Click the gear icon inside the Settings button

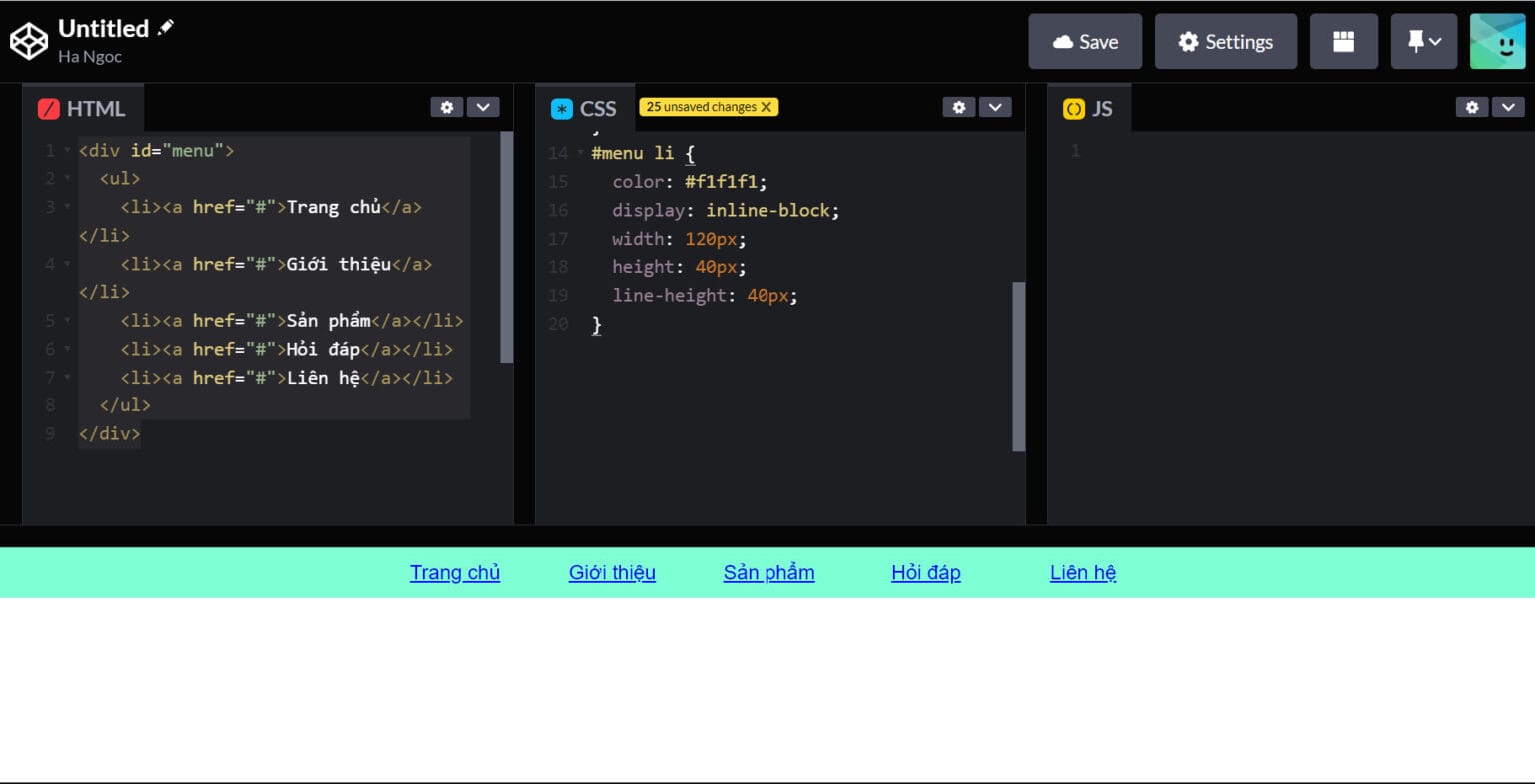(1188, 41)
